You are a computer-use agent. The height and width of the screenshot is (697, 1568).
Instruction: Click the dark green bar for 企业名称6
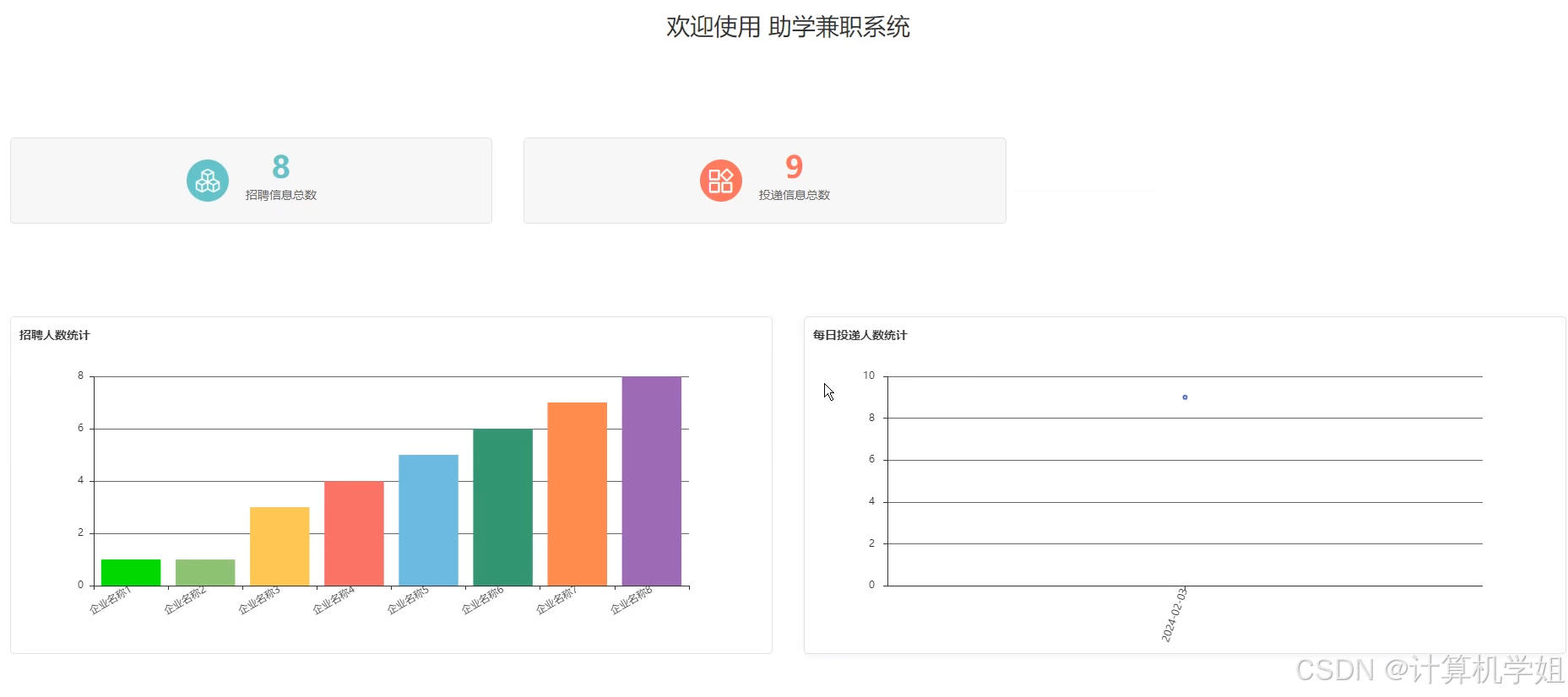tap(502, 507)
